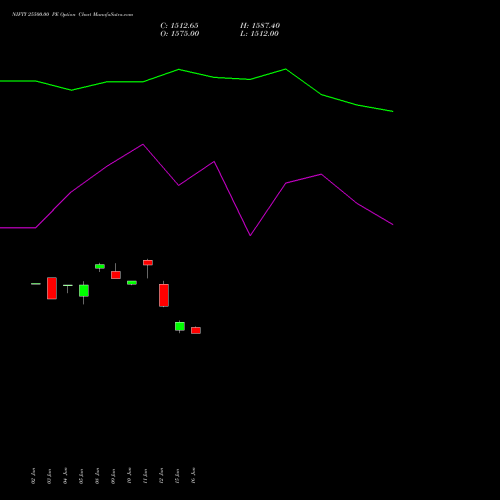Click the large red candle above 03 Jun
The width and height of the screenshot is (500, 500).
pos(52,288)
